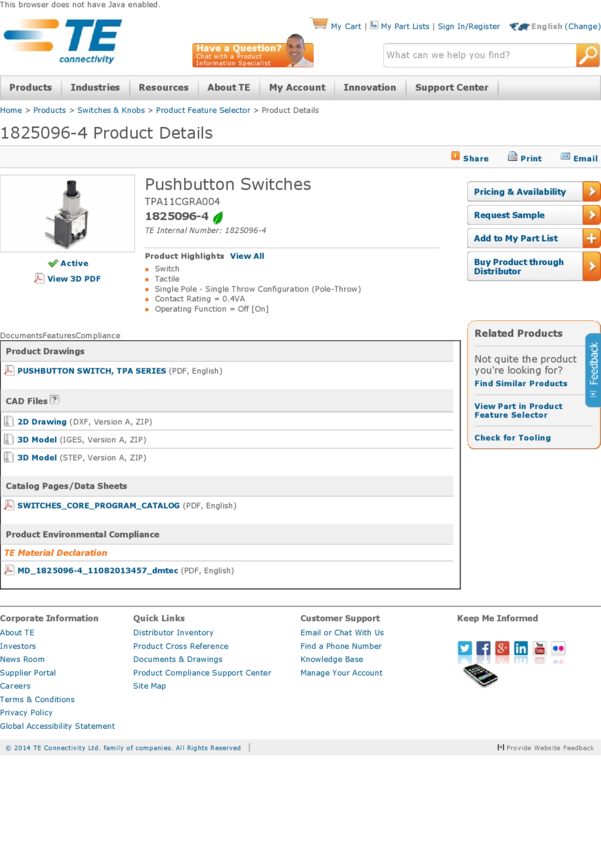Click the PDF icon beside PUSHBUTTON SWITCH drawing
Image resolution: width=601 pixels, height=850 pixels.
pos(9,370)
